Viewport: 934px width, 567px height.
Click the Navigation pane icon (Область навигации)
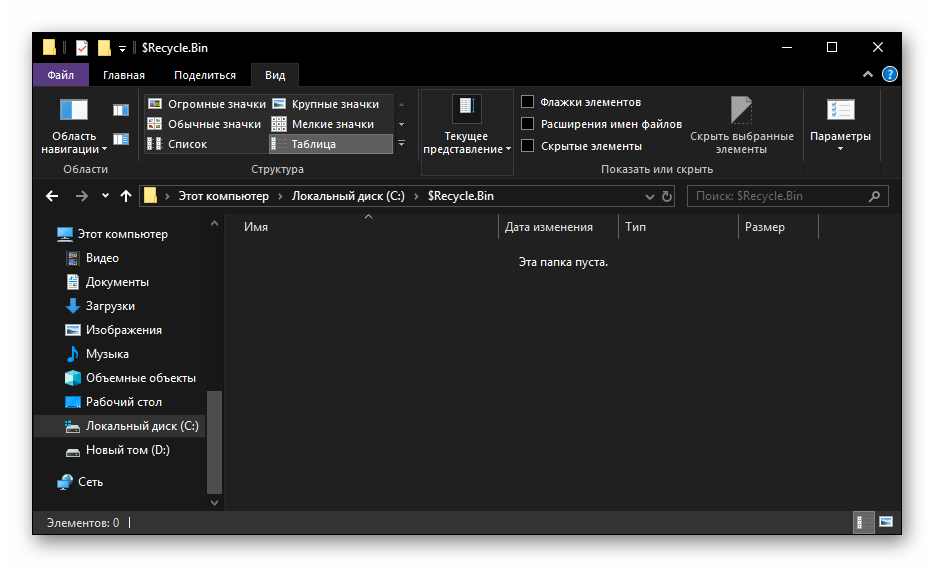74,110
